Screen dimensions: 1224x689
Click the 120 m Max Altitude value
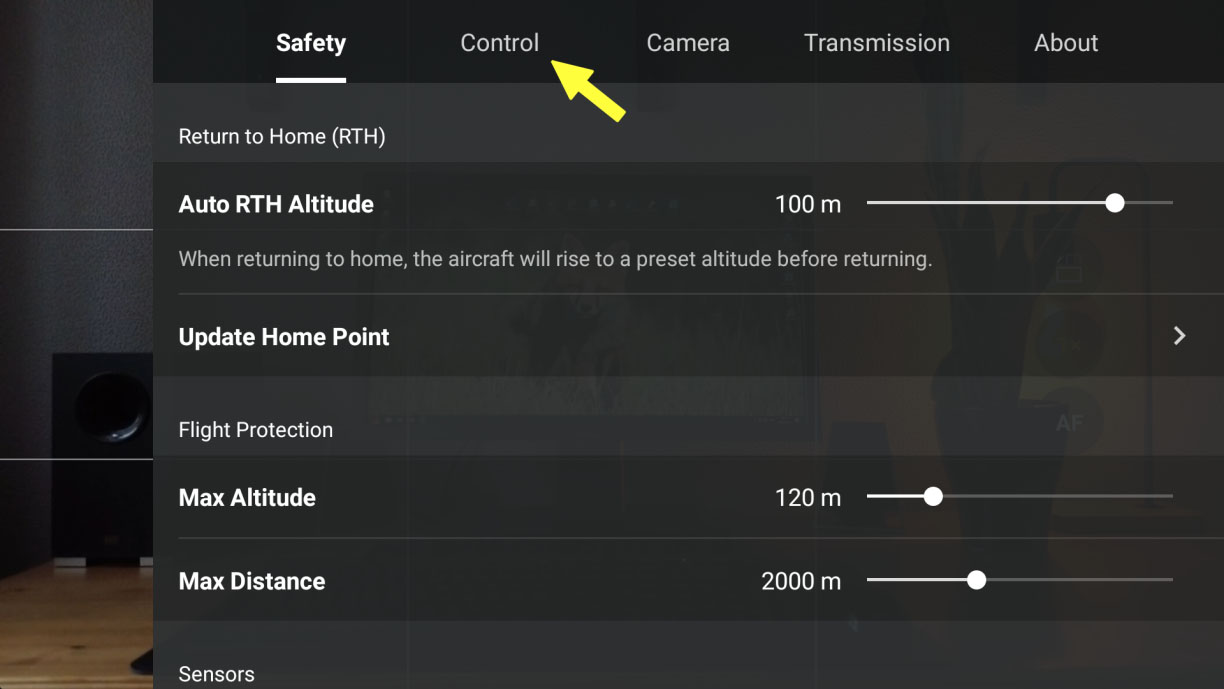(x=808, y=497)
